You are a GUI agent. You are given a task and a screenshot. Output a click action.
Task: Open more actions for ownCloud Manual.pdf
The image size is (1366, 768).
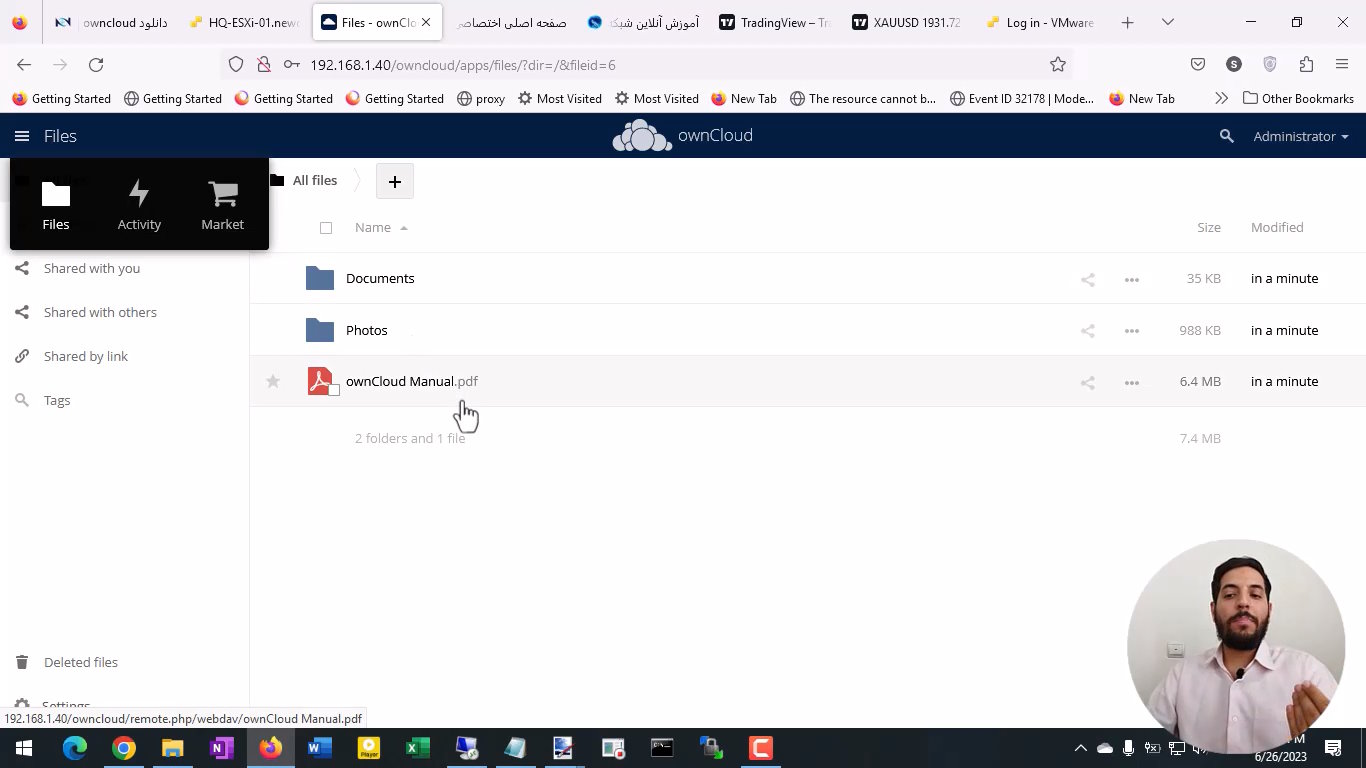(1132, 382)
